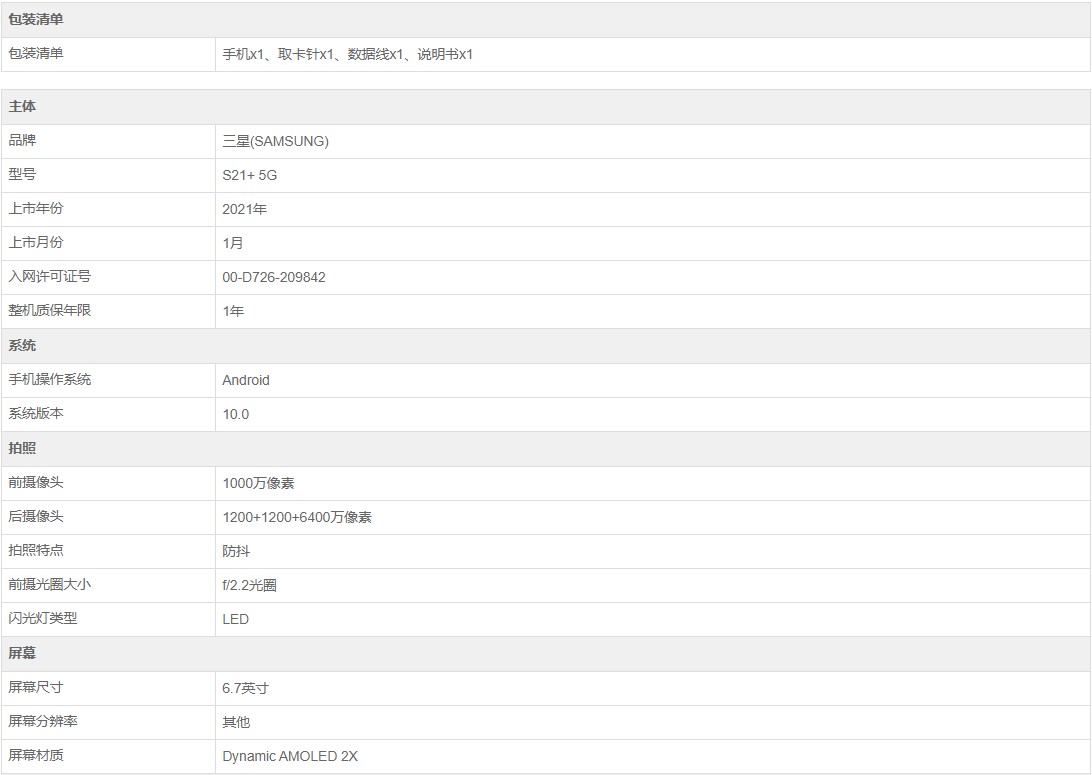
Task: Click the rear camera value 1200+1200+6400万像素
Action: pos(297,517)
